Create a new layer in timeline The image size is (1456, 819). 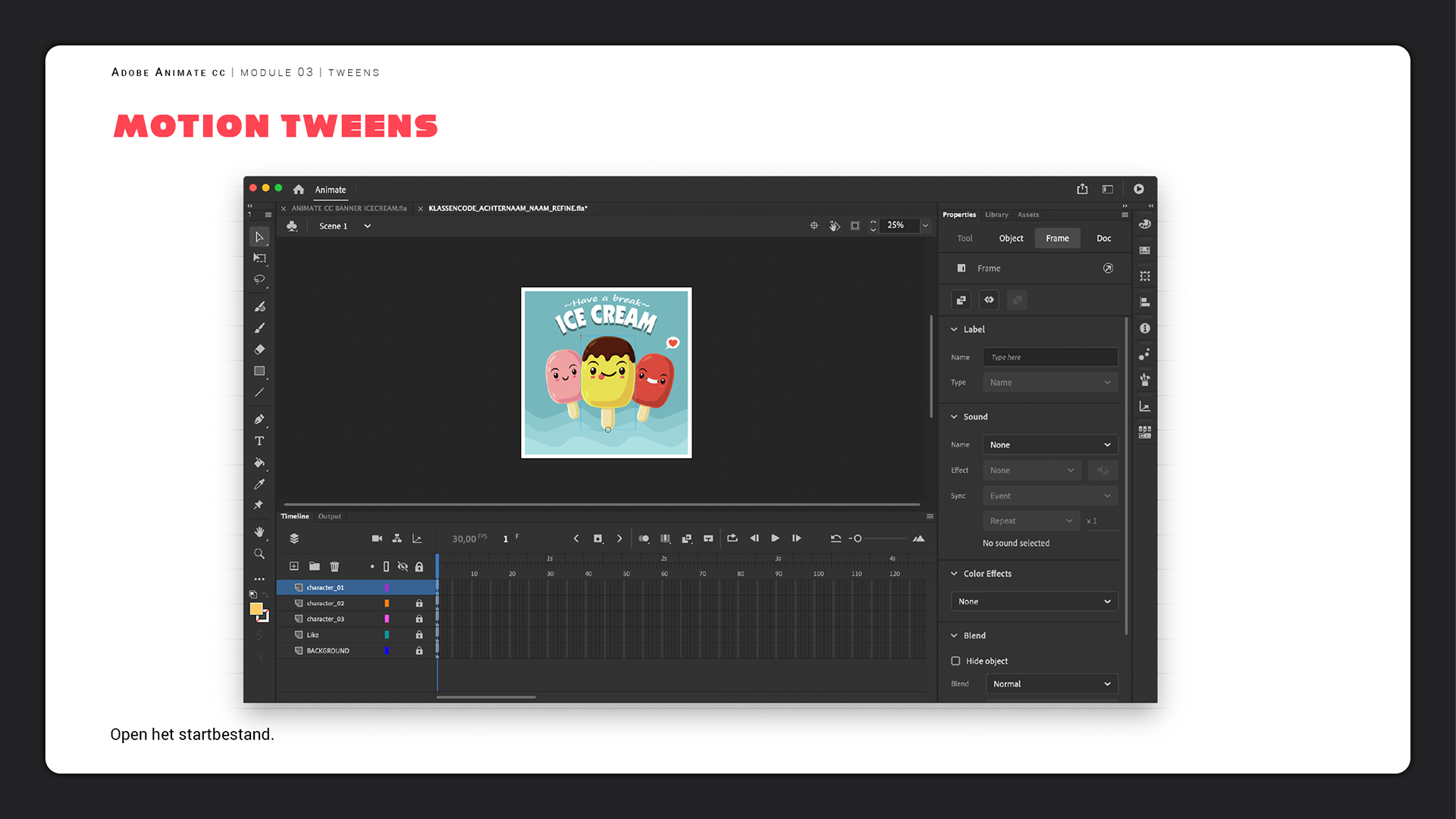tap(293, 566)
